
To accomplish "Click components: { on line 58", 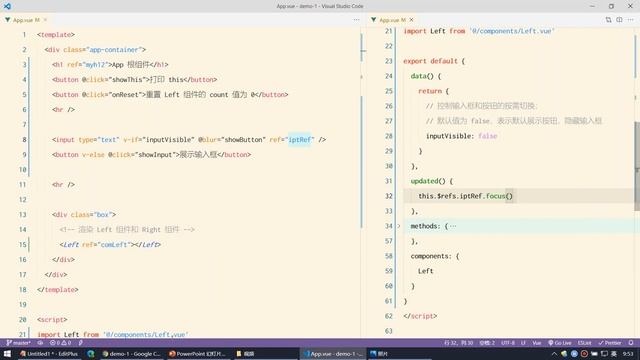I will [x=435, y=256].
